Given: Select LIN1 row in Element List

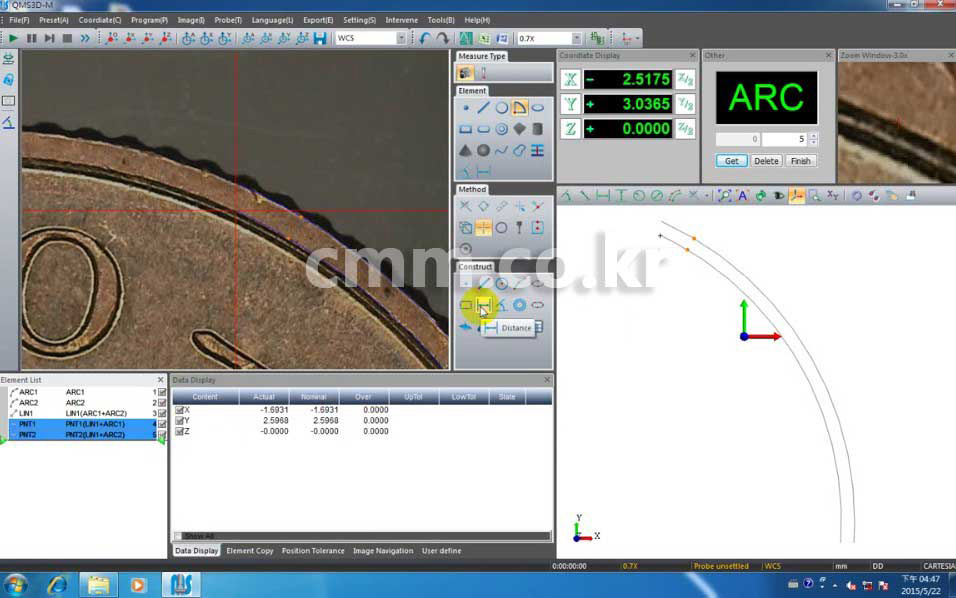Looking at the screenshot, I should (83, 413).
